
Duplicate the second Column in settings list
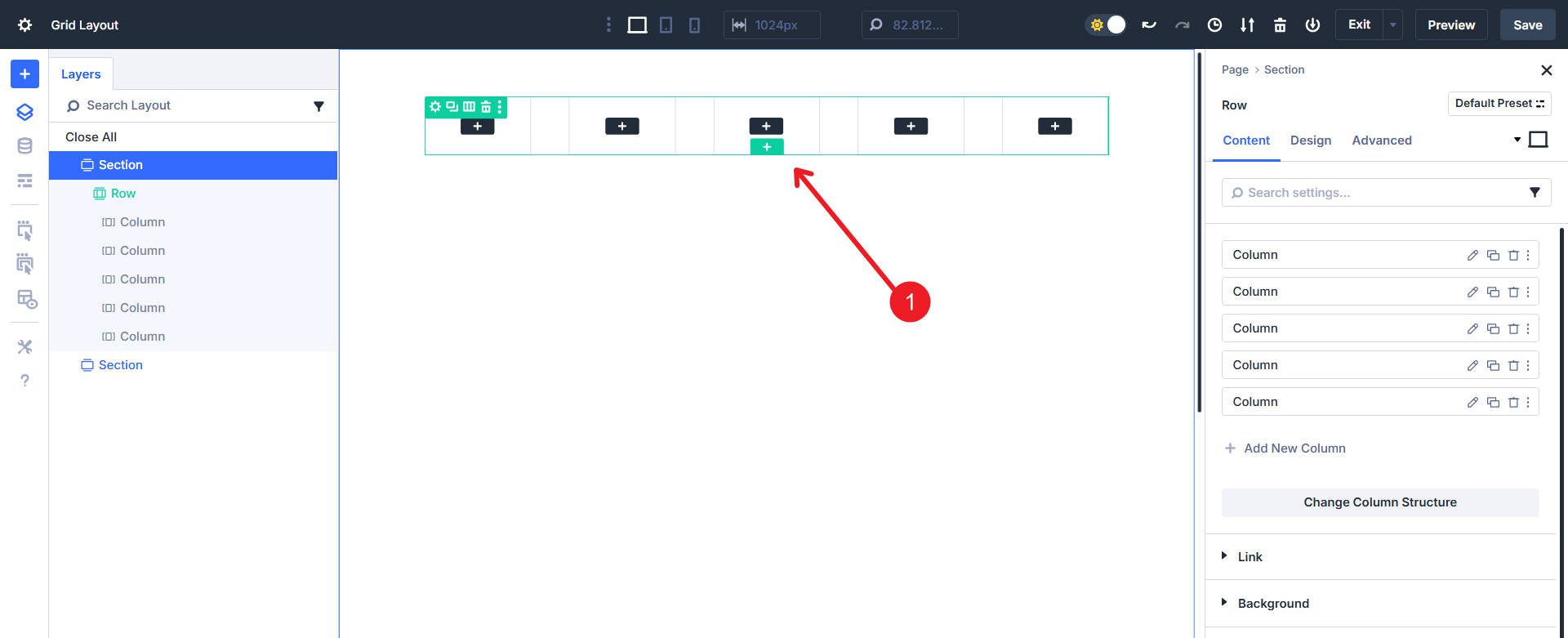[x=1493, y=292]
